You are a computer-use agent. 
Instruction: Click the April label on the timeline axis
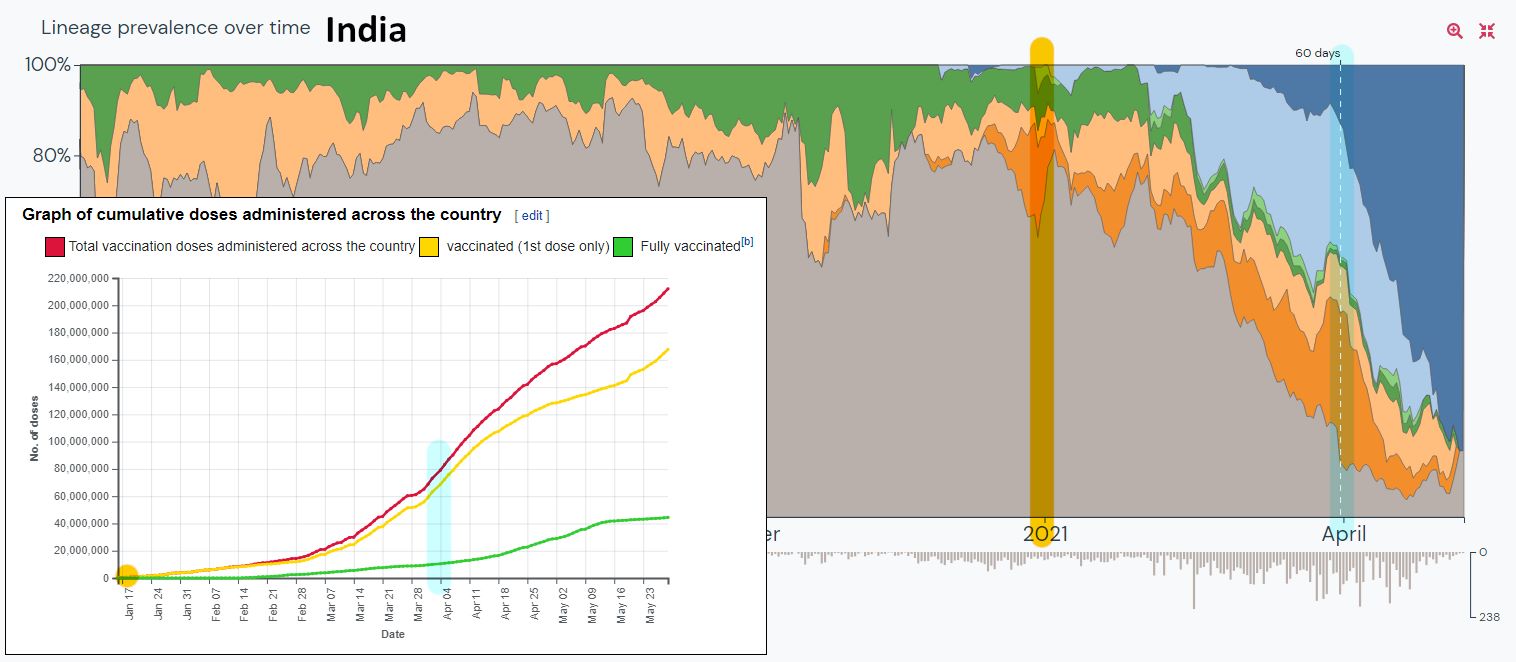click(x=1343, y=534)
